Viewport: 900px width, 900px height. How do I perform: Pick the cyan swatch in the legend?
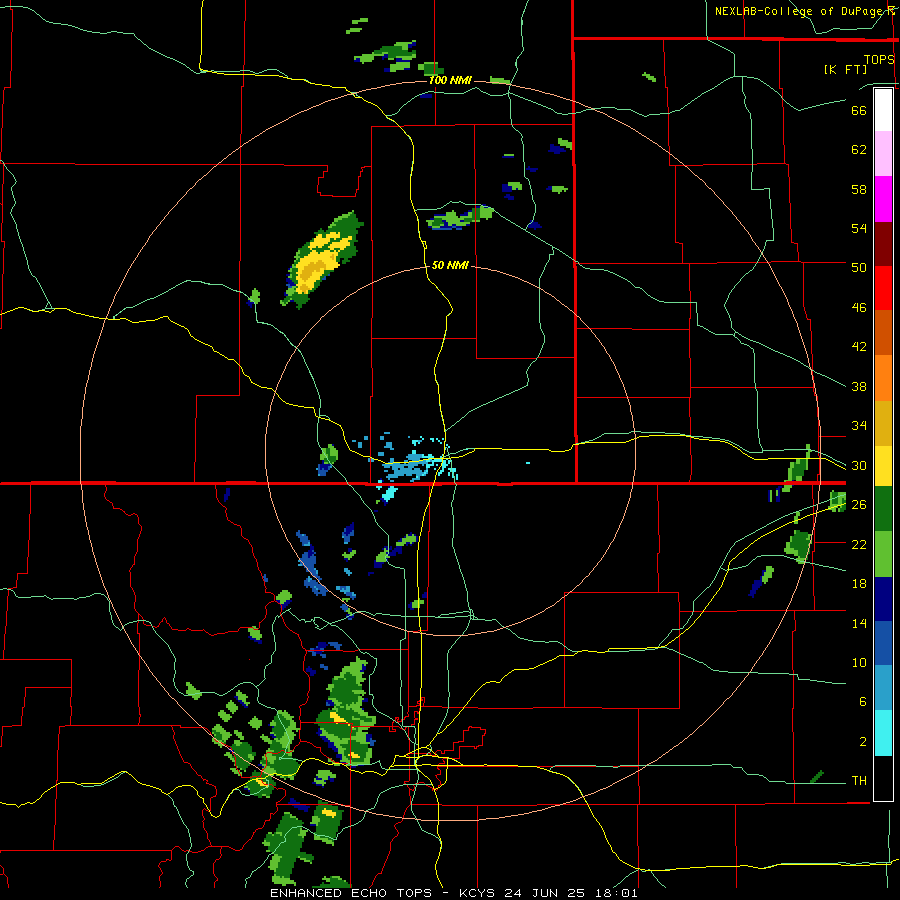(883, 733)
